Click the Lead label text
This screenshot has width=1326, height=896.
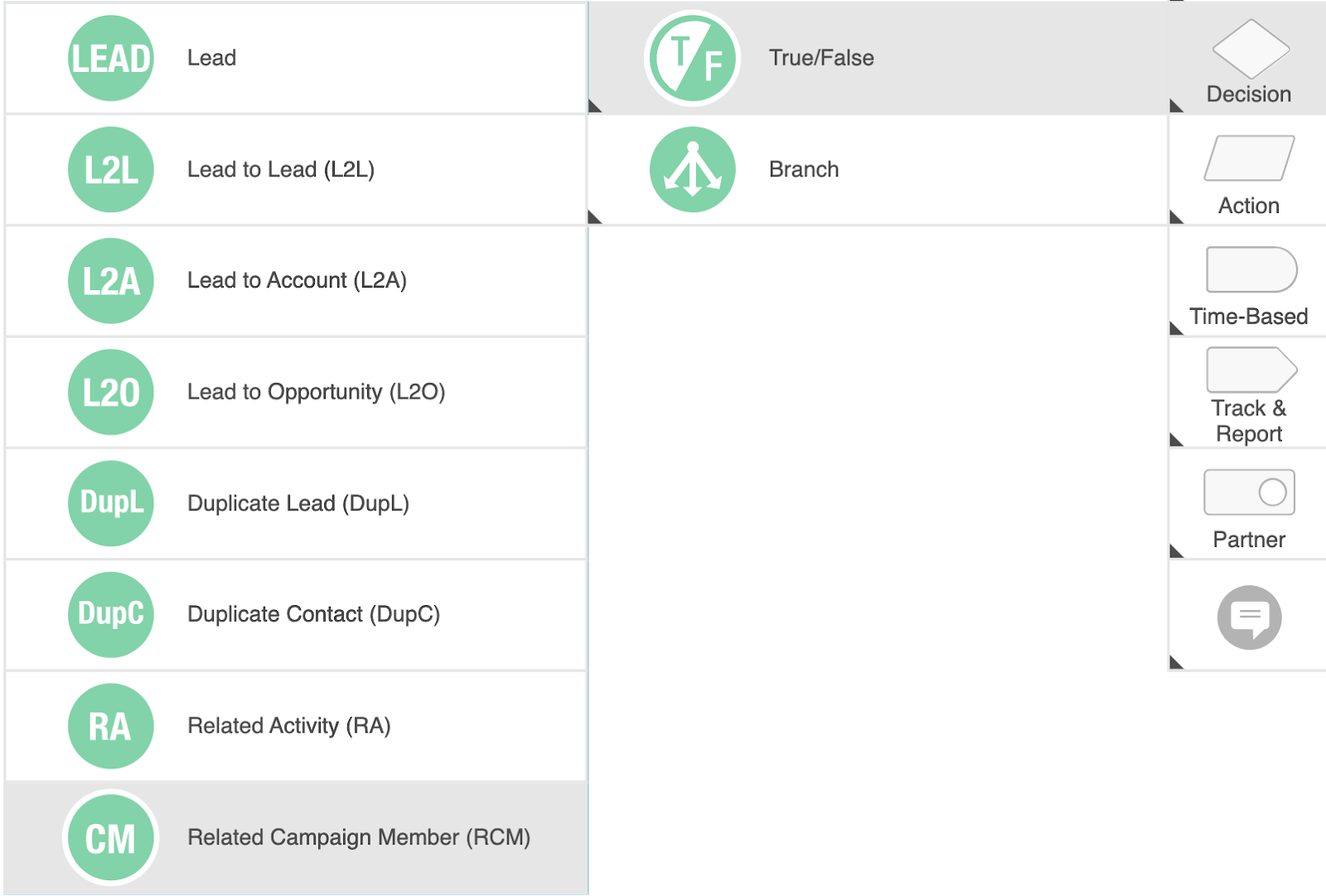211,58
